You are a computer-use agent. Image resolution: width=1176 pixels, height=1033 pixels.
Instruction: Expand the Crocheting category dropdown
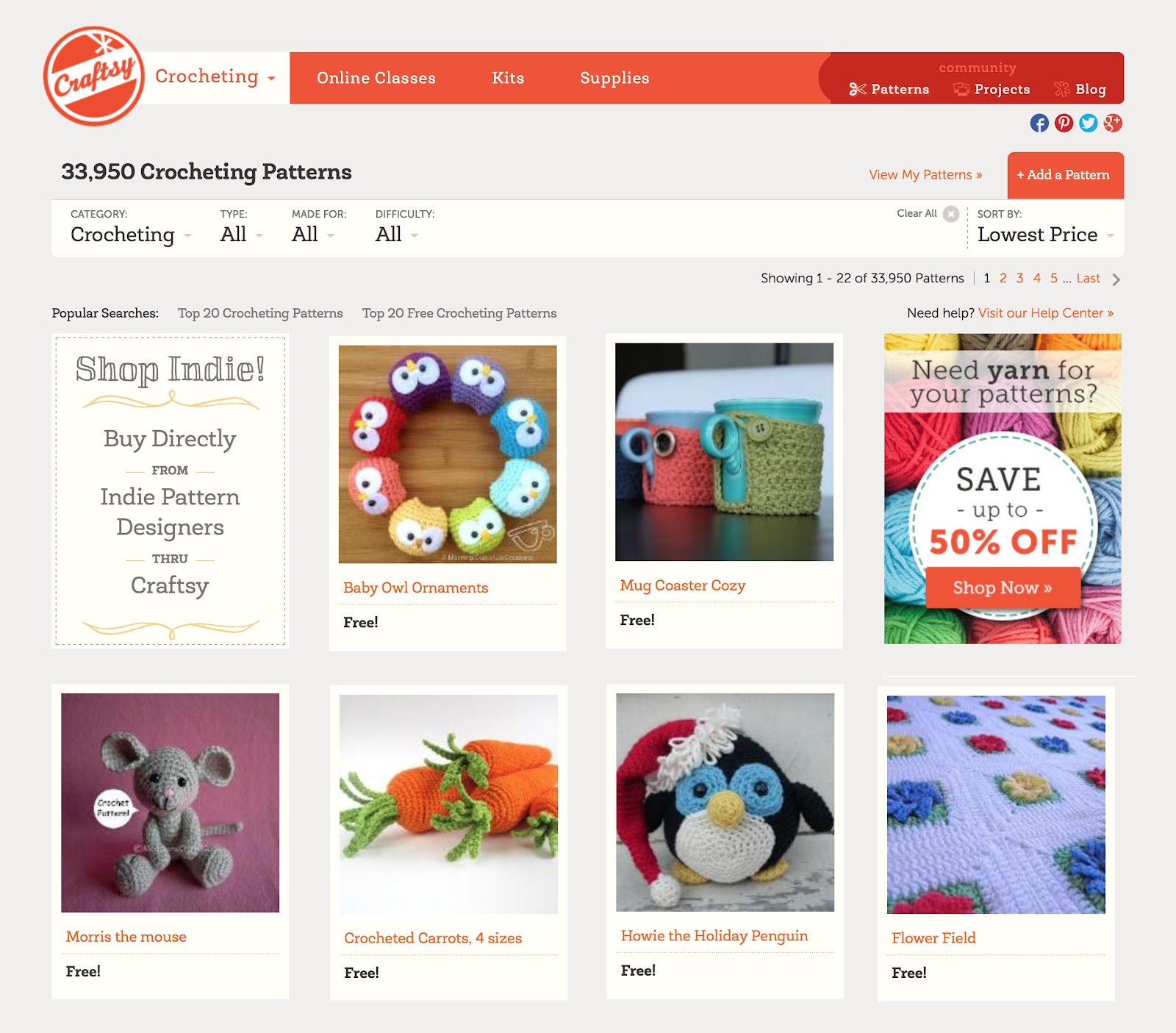131,235
